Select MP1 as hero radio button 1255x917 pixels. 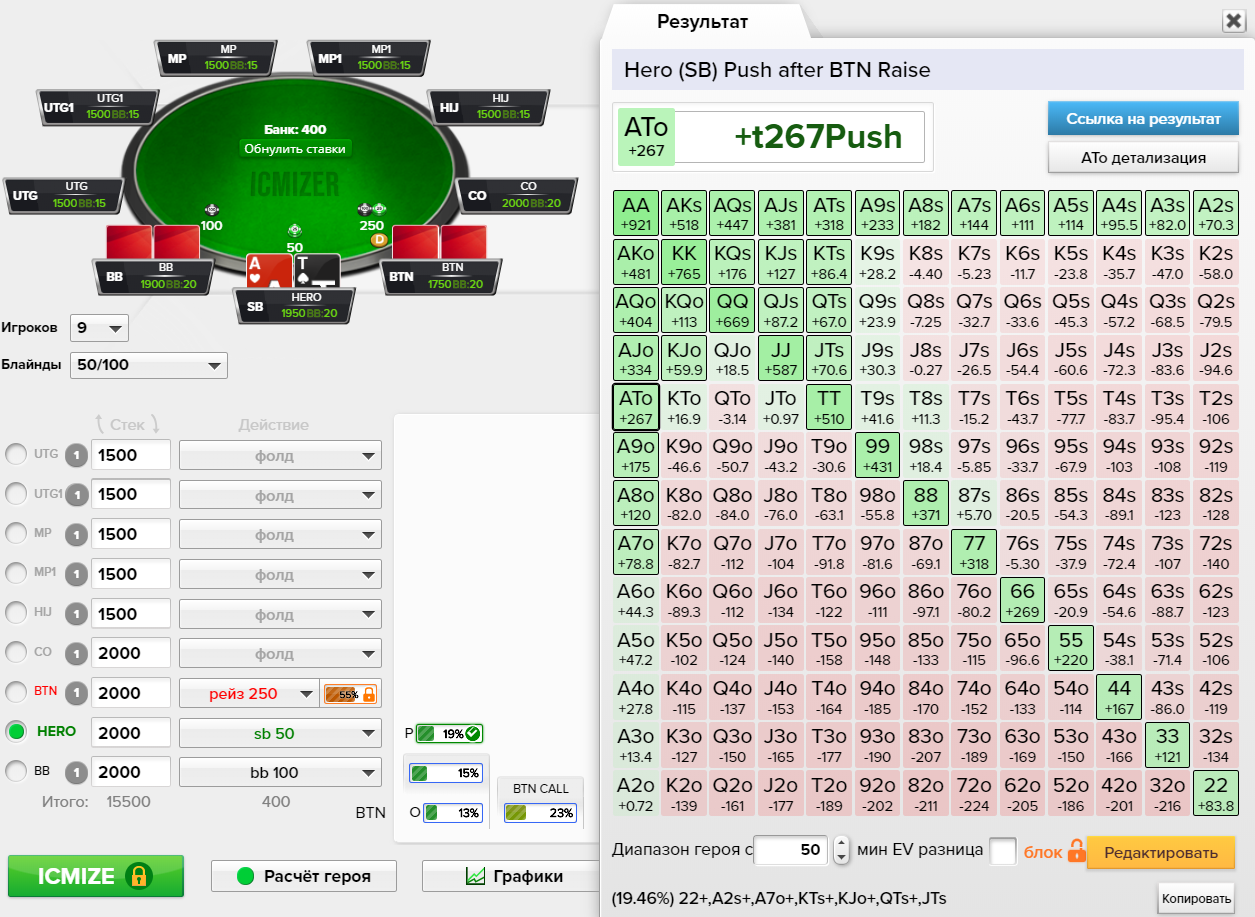point(16,574)
